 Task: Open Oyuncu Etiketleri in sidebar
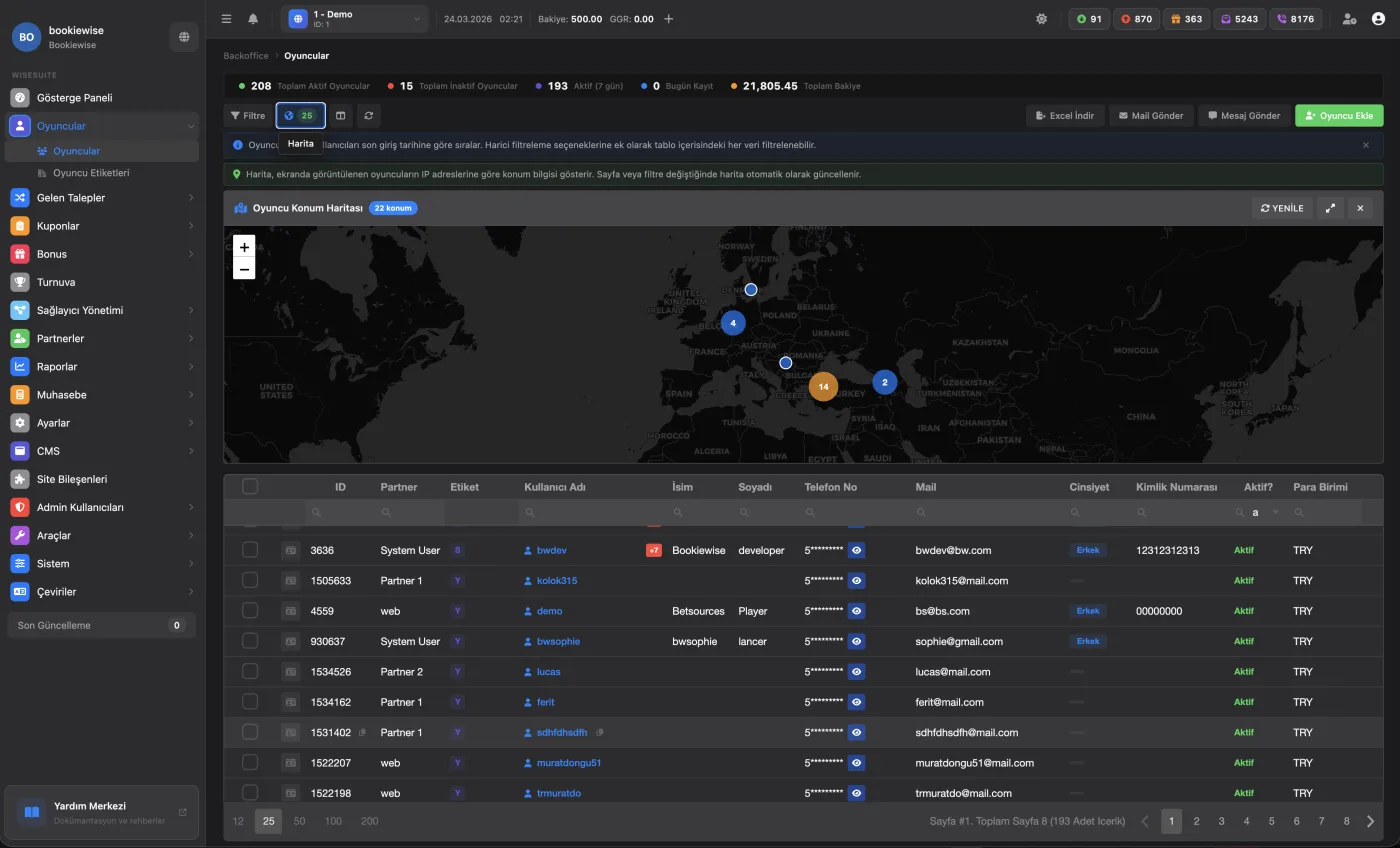tap(91, 173)
